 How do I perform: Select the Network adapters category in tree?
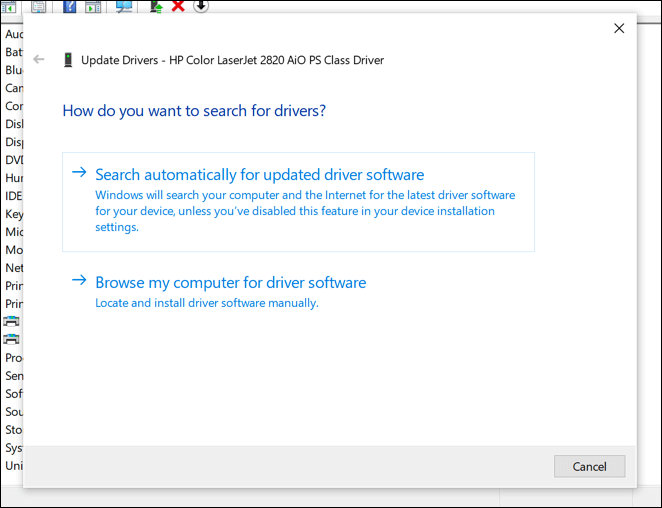click(13, 268)
